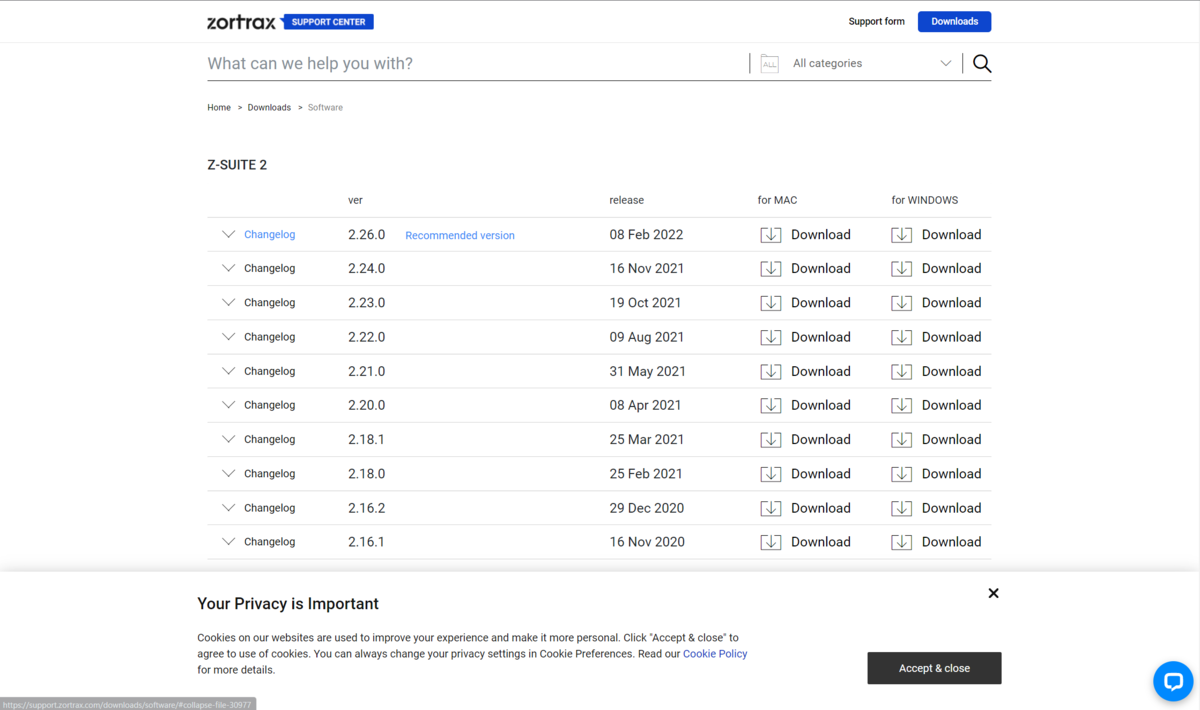Click the magnifying glass search icon
Image resolution: width=1200 pixels, height=710 pixels.
[x=982, y=63]
